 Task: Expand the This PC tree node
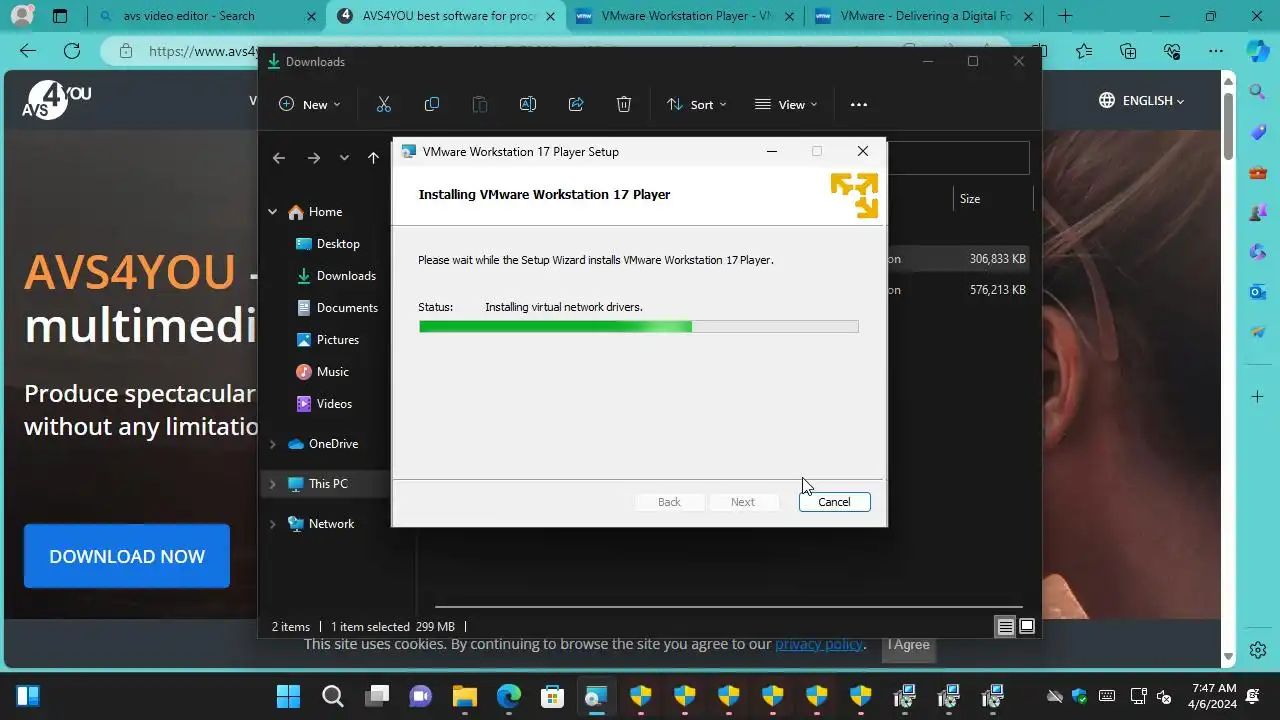point(272,484)
